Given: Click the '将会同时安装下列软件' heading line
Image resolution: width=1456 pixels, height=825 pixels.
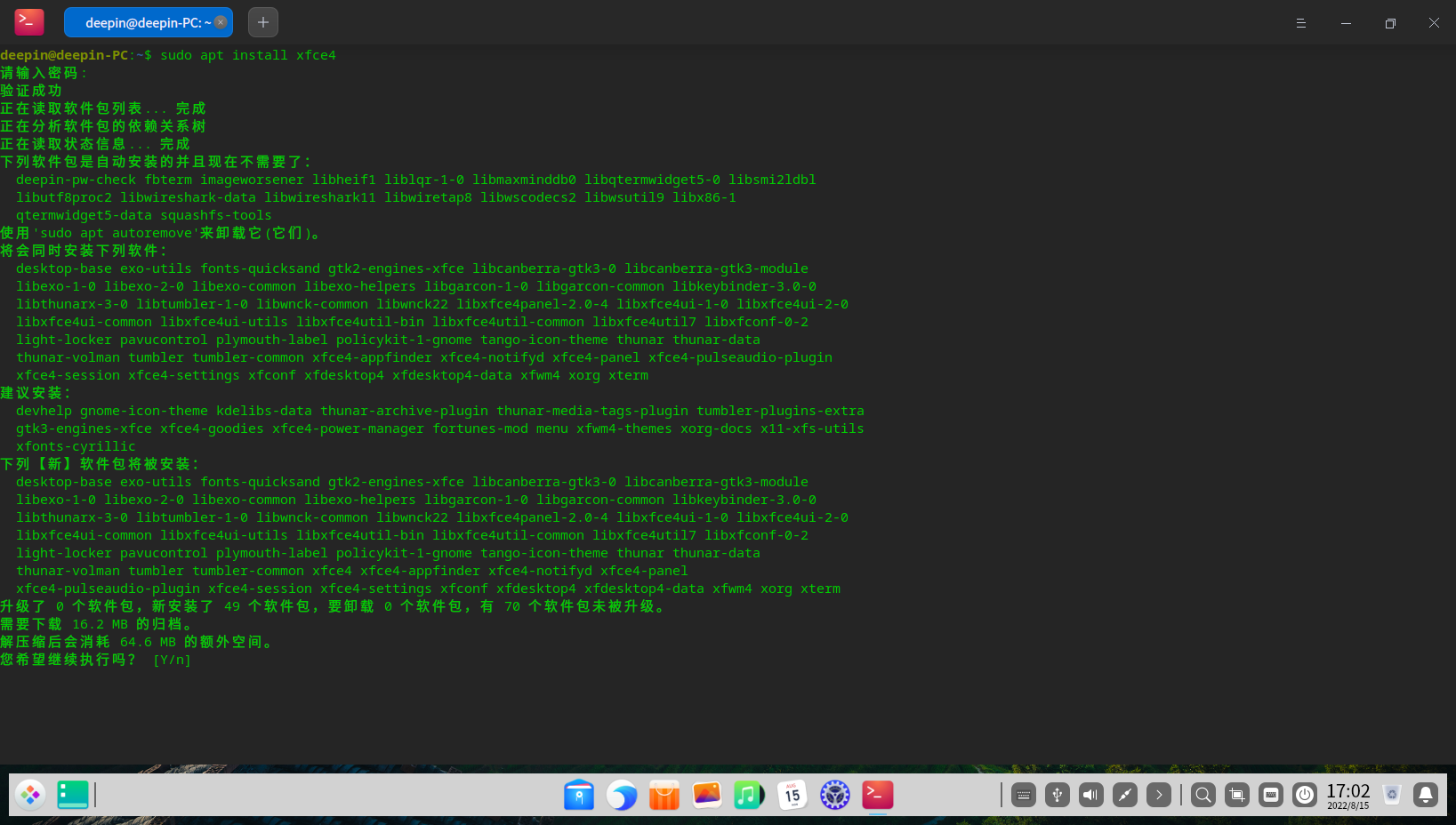Looking at the screenshot, I should pyautogui.click(x=84, y=251).
